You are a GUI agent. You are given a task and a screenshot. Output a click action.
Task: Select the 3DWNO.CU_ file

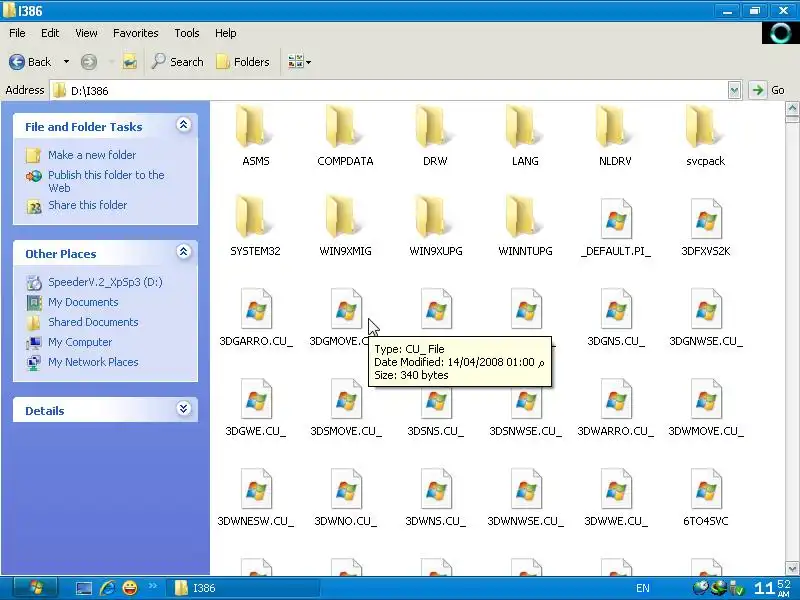coord(345,497)
